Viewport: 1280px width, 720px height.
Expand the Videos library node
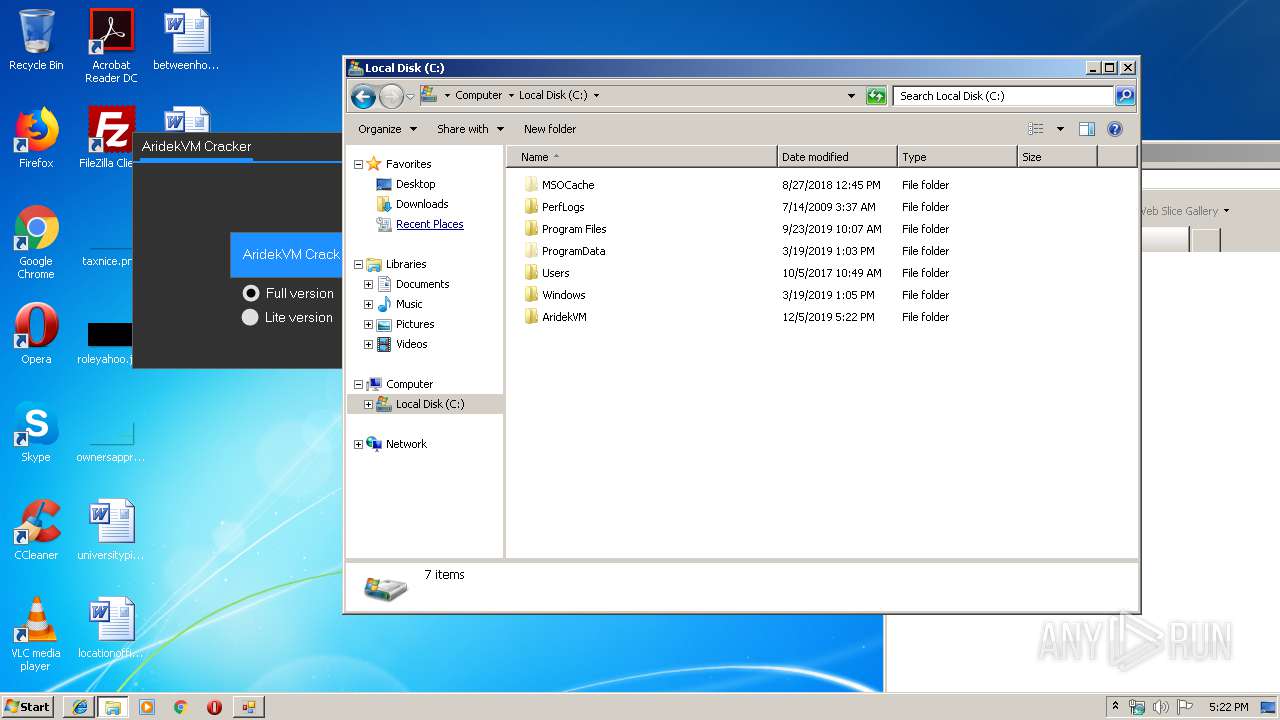[x=368, y=344]
